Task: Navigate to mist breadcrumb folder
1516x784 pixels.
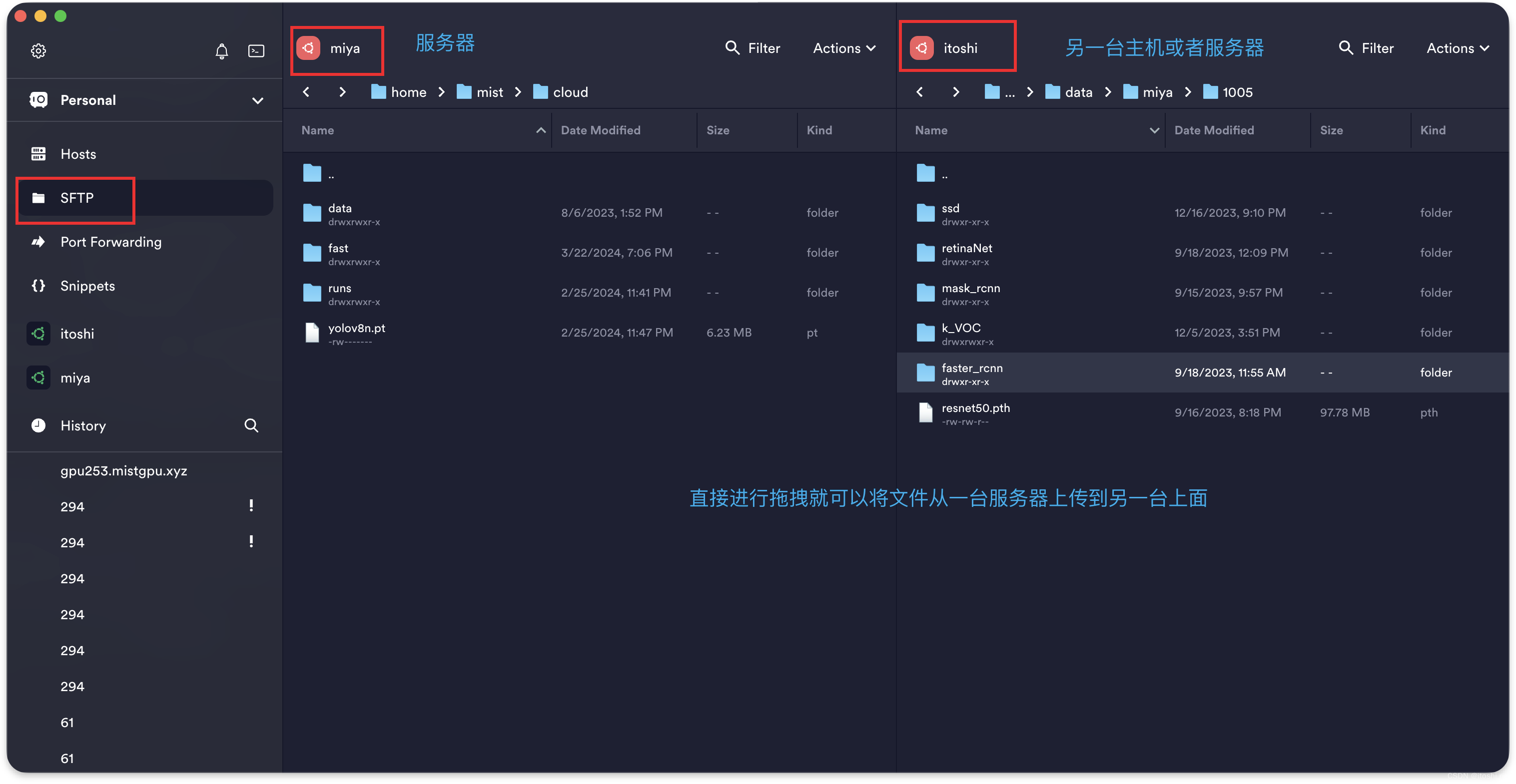Action: click(480, 92)
